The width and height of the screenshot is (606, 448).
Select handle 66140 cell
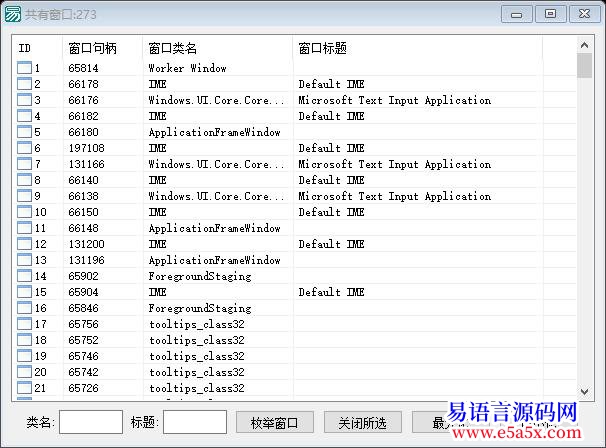(x=83, y=180)
